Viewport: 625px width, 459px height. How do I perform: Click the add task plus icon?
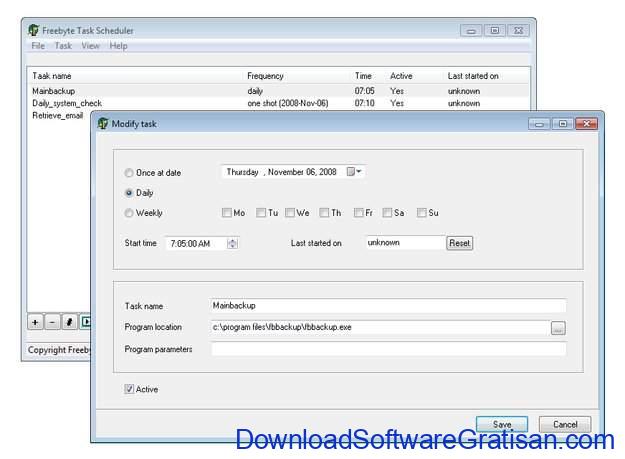tap(35, 322)
